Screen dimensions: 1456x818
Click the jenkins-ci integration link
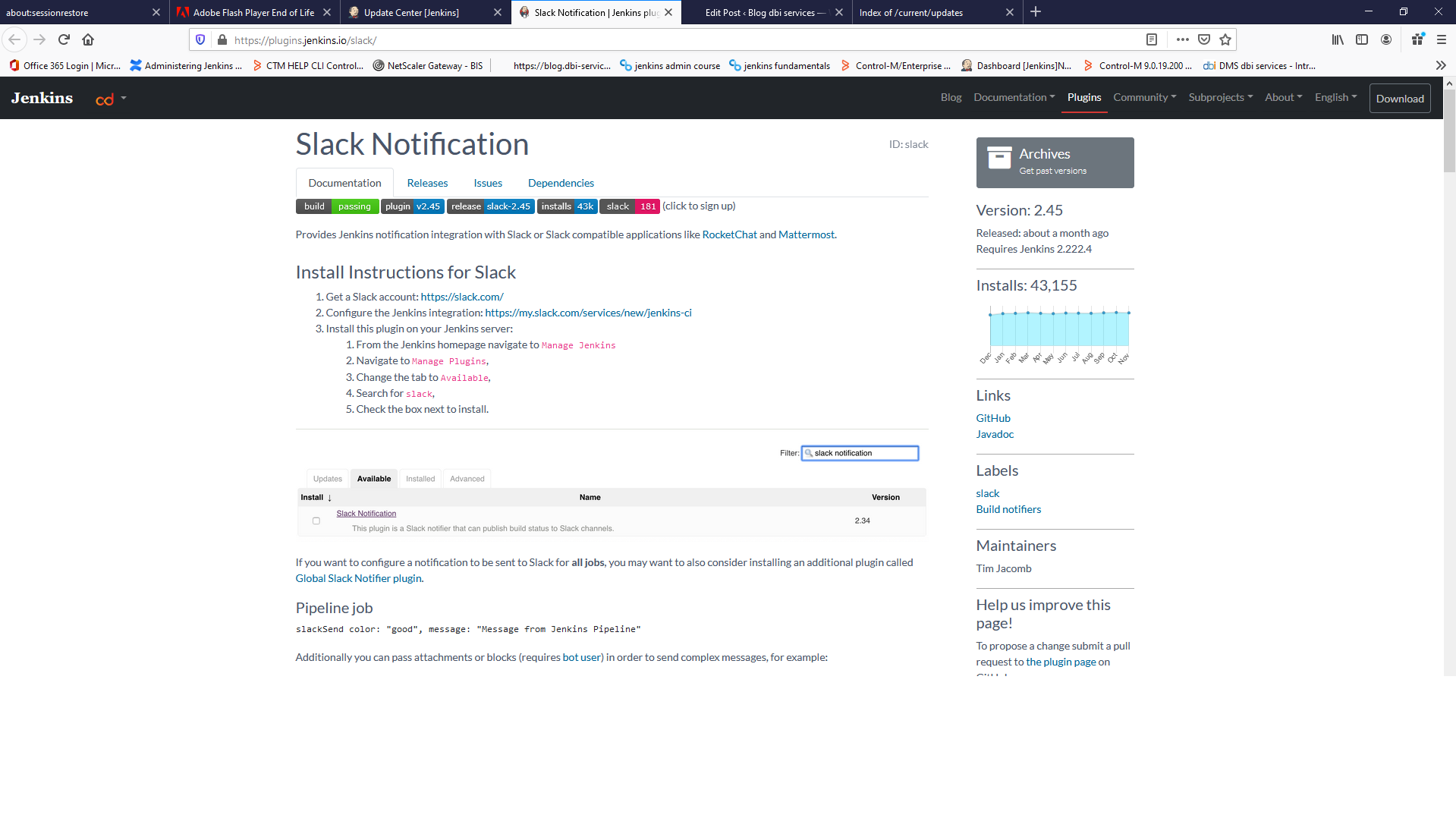[x=588, y=313]
